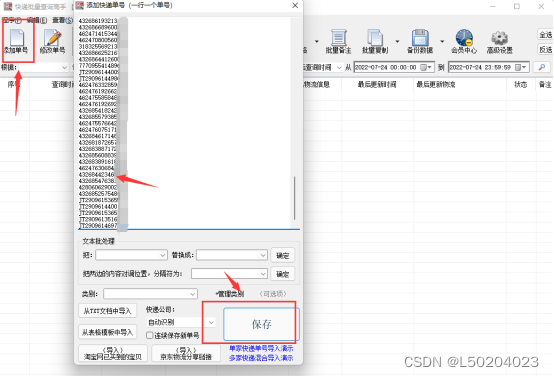Click the 备份数据 floppy disk icon
The width and height of the screenshot is (554, 377).
point(420,37)
